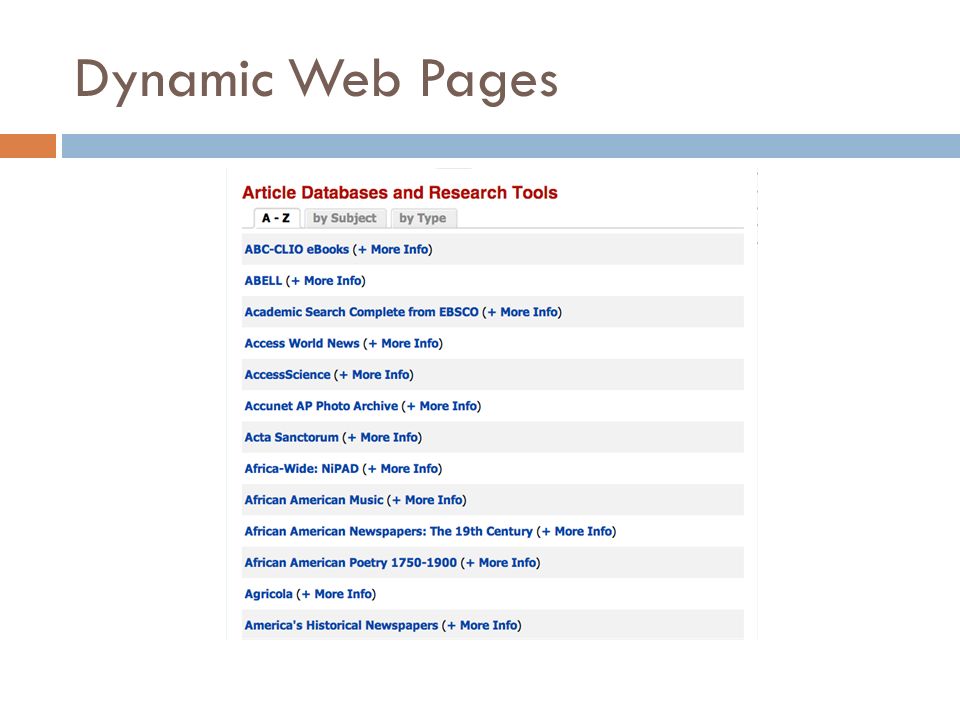The width and height of the screenshot is (960, 720).
Task: Expand More Info for Agricola
Action: (337, 594)
